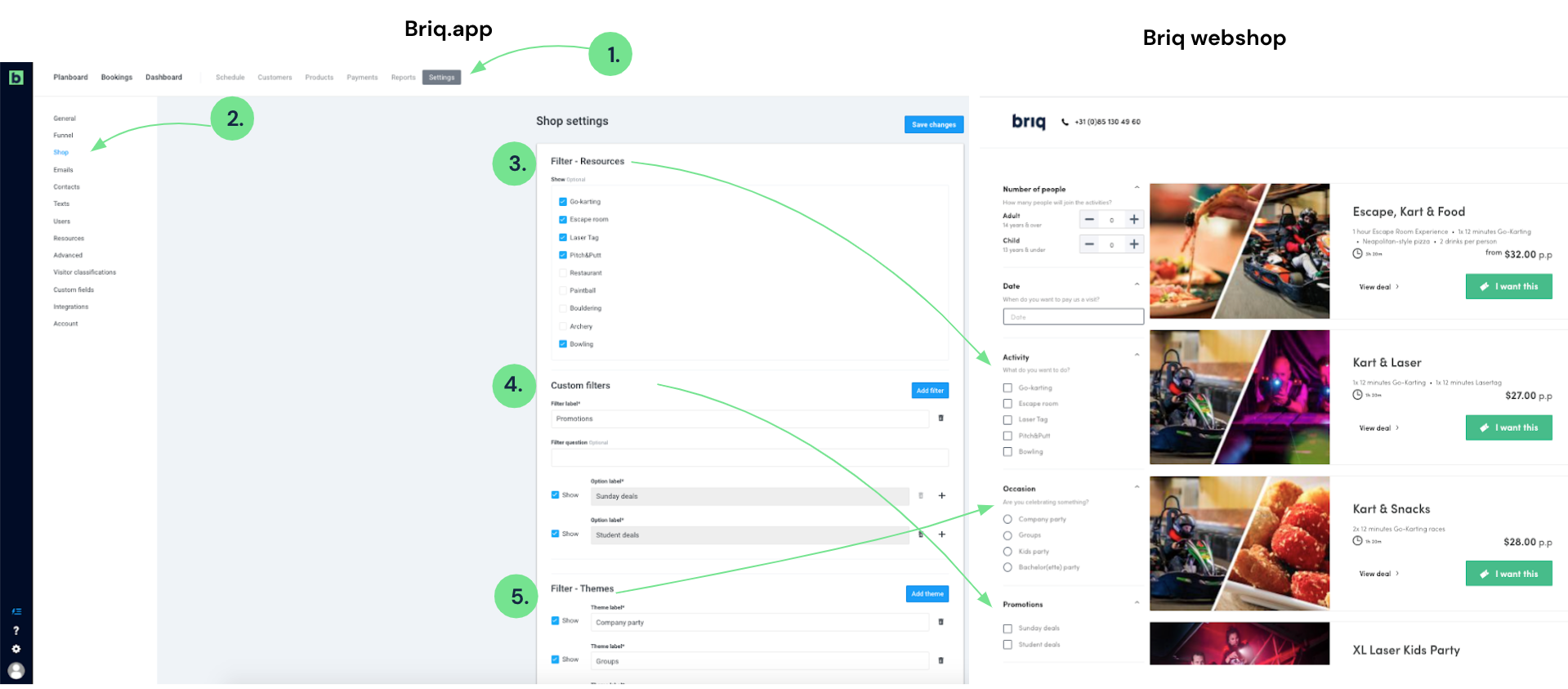Click I want this for Escape, Kart & Food

pyautogui.click(x=1508, y=286)
